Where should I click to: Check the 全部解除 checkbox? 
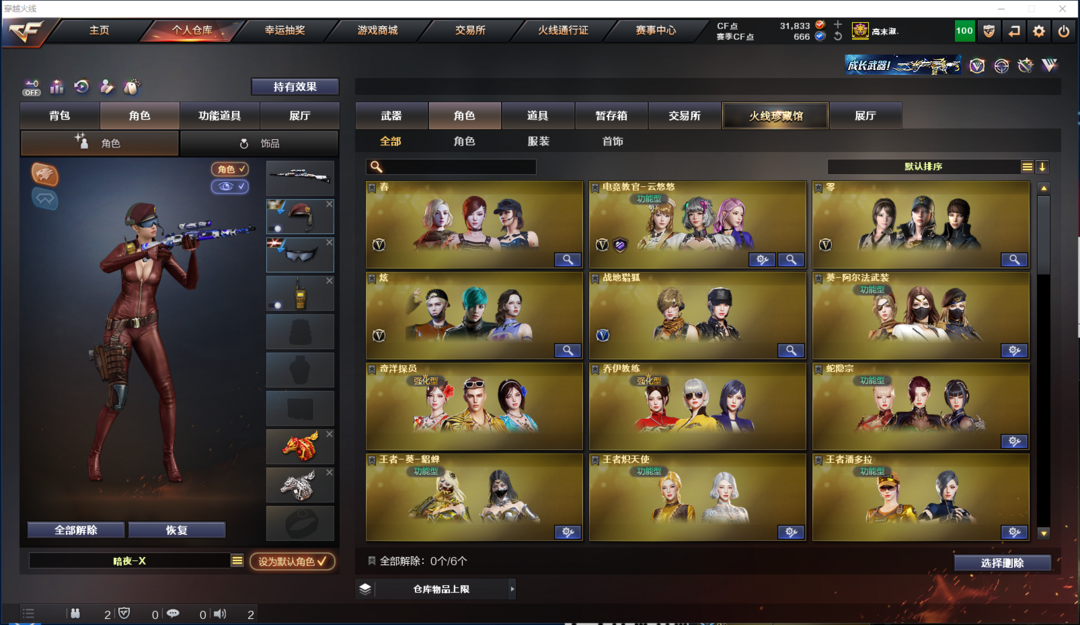tap(372, 561)
